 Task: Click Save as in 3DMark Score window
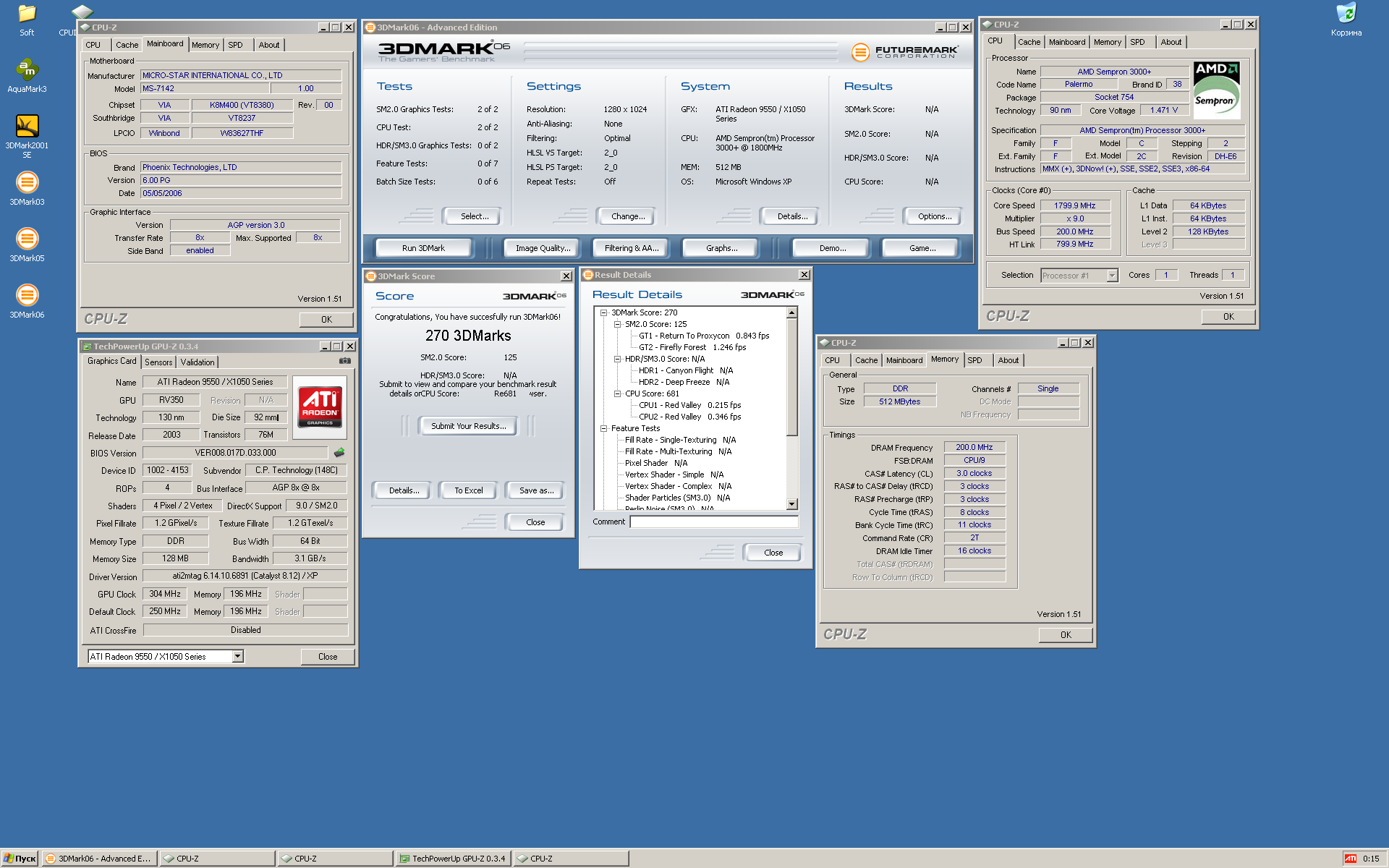536,490
